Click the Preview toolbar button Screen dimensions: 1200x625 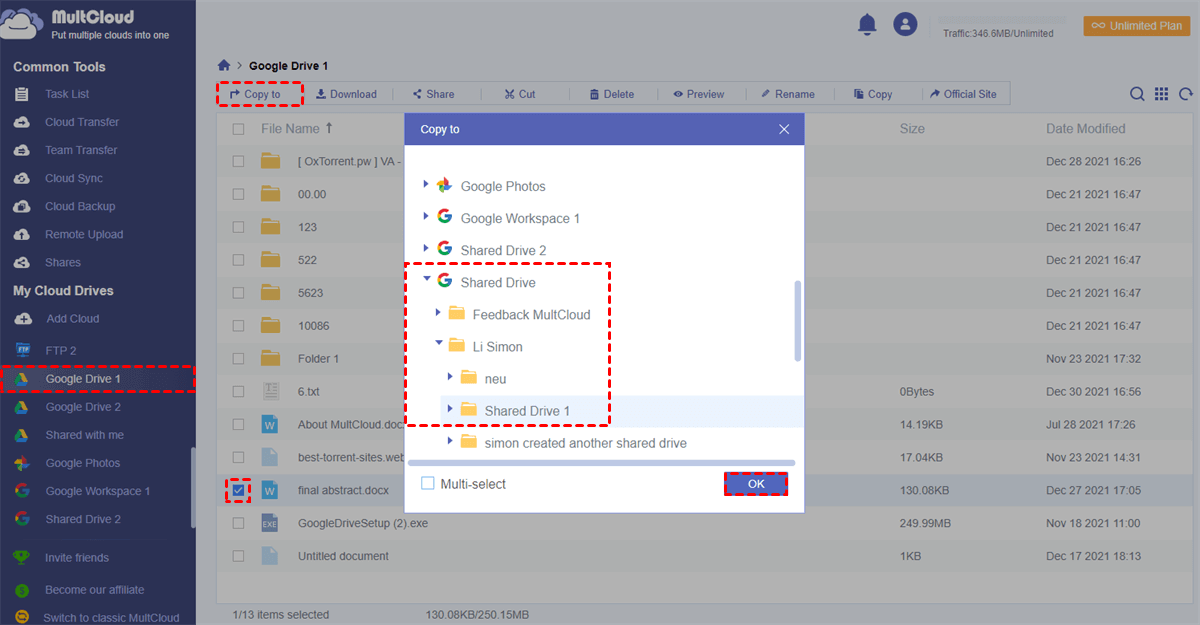coord(698,94)
